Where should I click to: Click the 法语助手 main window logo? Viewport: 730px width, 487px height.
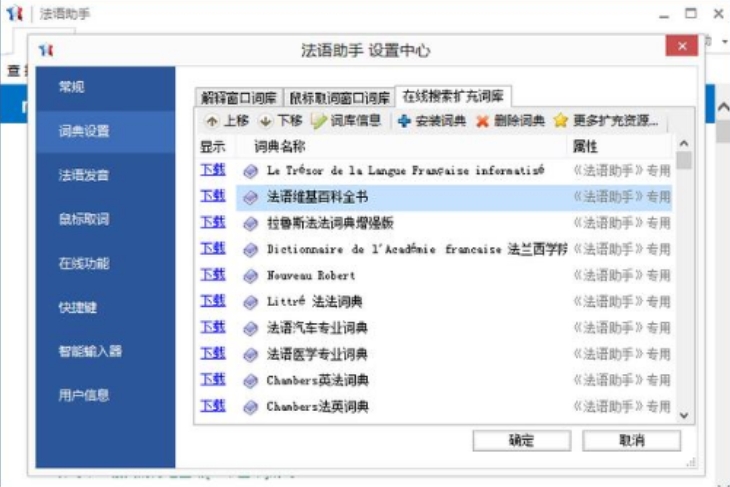[14, 13]
